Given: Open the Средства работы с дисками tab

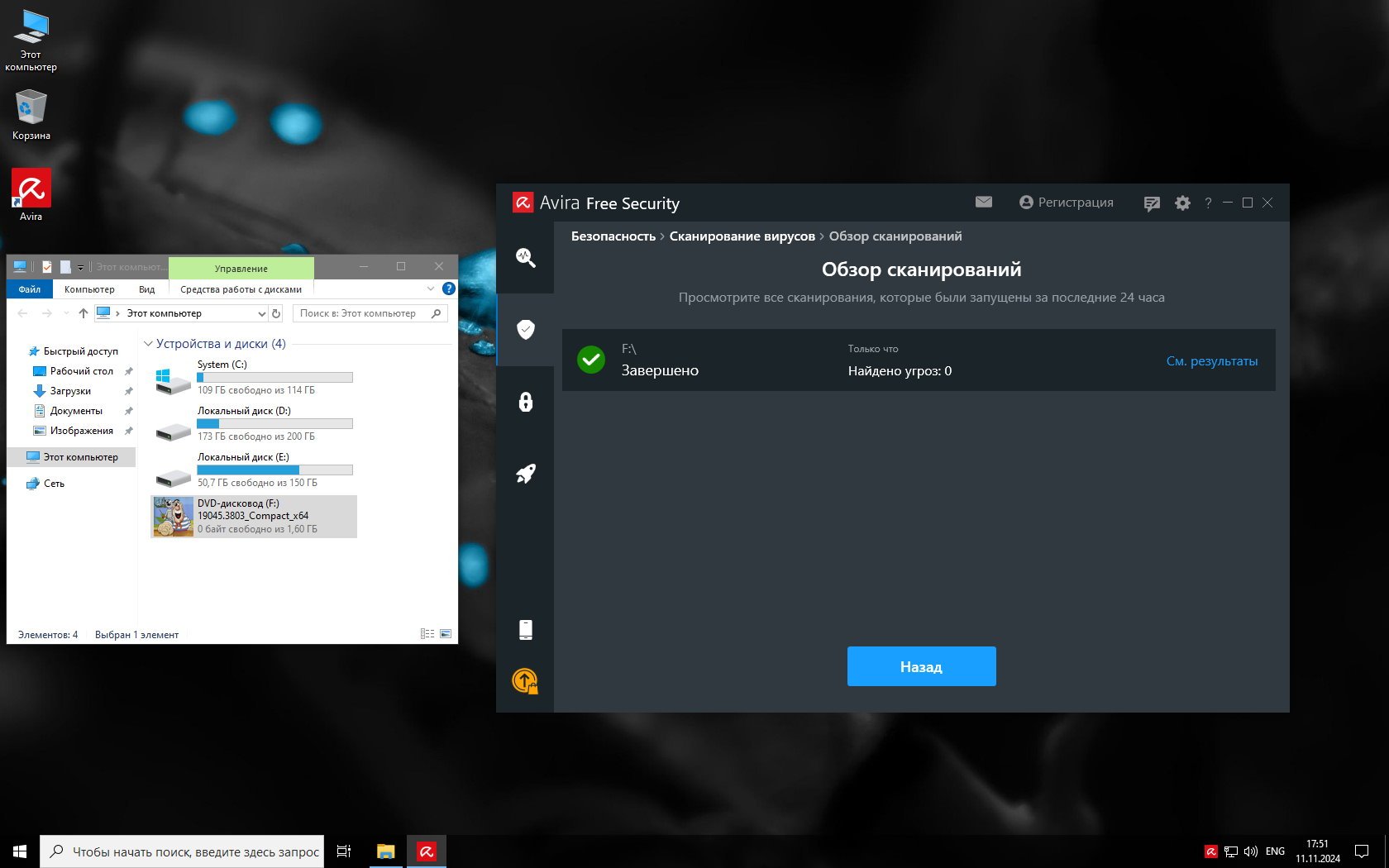Looking at the screenshot, I should click(x=241, y=289).
